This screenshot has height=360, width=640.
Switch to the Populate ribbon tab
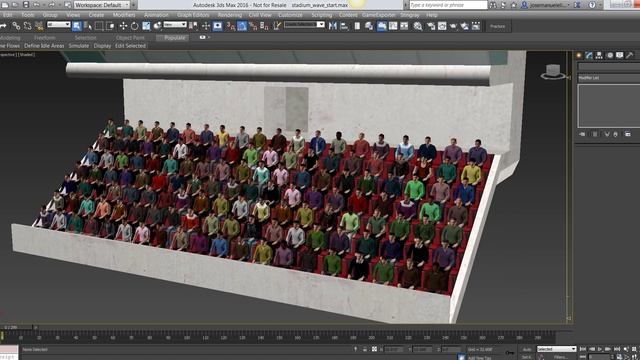click(175, 38)
